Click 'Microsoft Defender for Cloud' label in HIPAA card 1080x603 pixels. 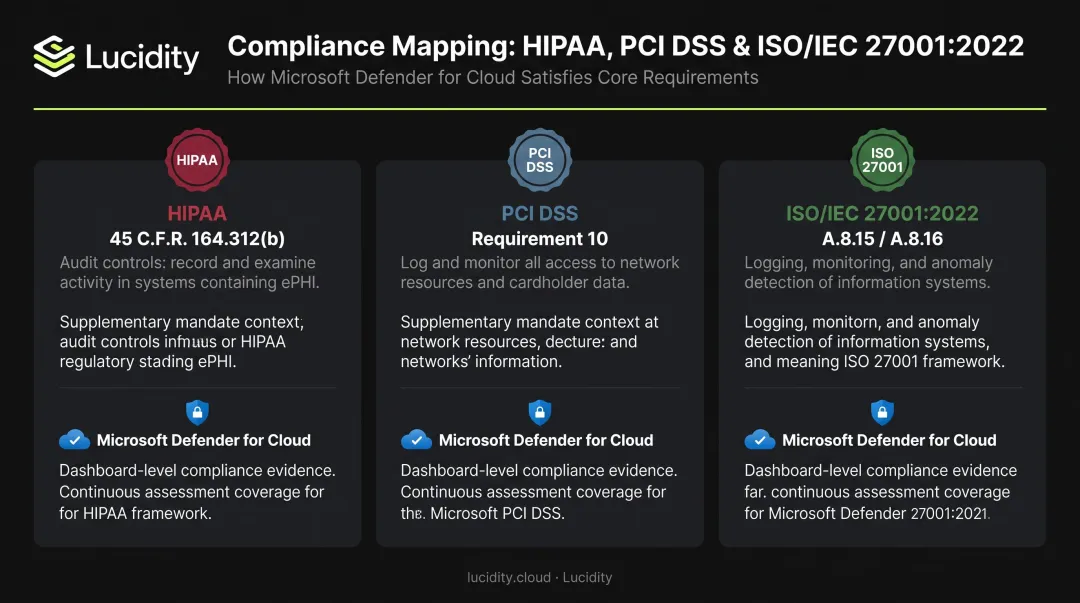point(204,440)
